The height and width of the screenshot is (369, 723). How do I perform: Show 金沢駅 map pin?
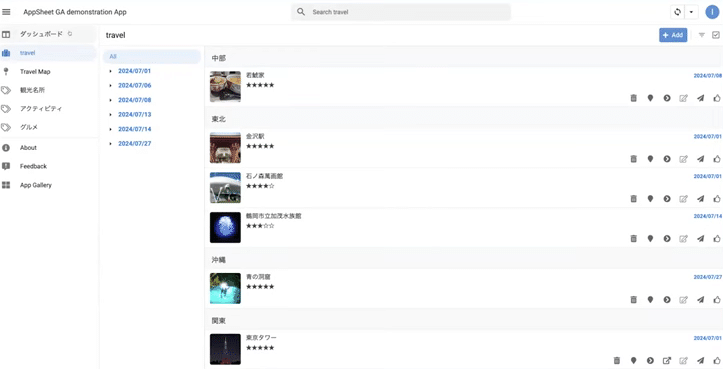tap(650, 159)
